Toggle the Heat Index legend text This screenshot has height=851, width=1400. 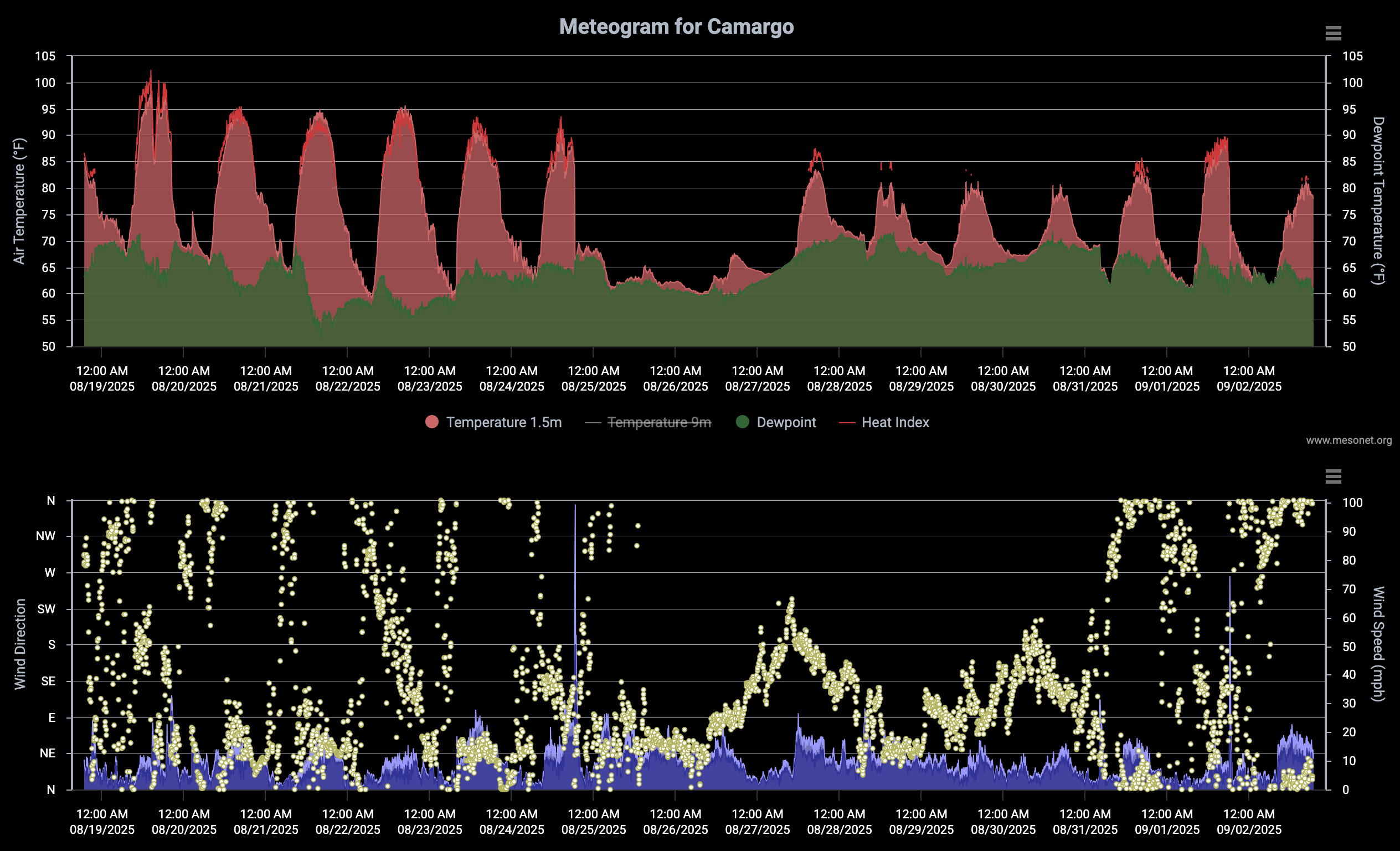895,422
